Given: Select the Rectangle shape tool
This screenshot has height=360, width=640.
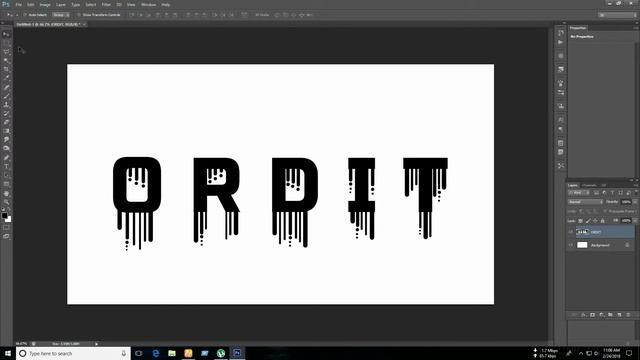Looking at the screenshot, I should (6, 184).
